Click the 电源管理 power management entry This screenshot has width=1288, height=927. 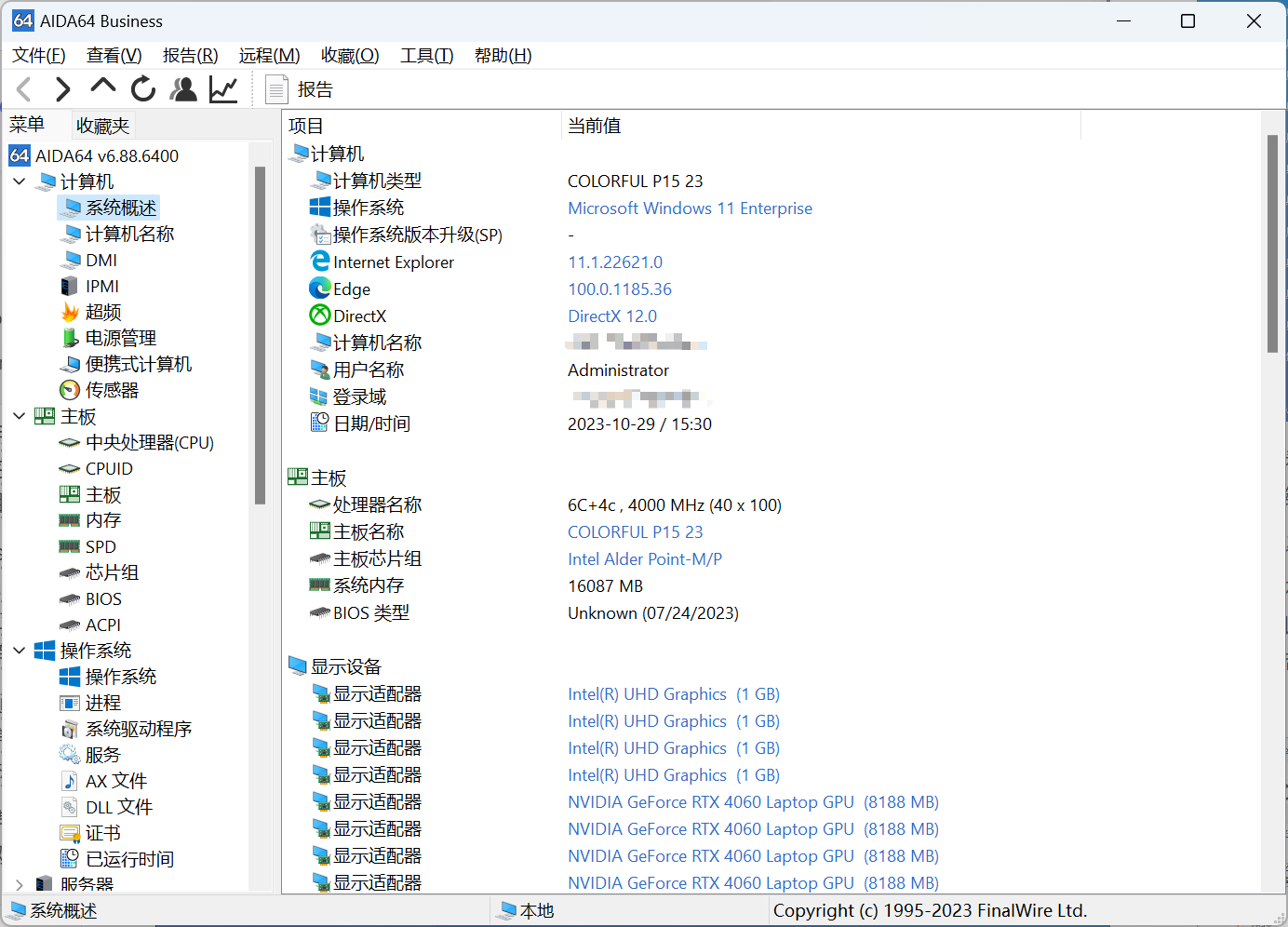pos(120,338)
